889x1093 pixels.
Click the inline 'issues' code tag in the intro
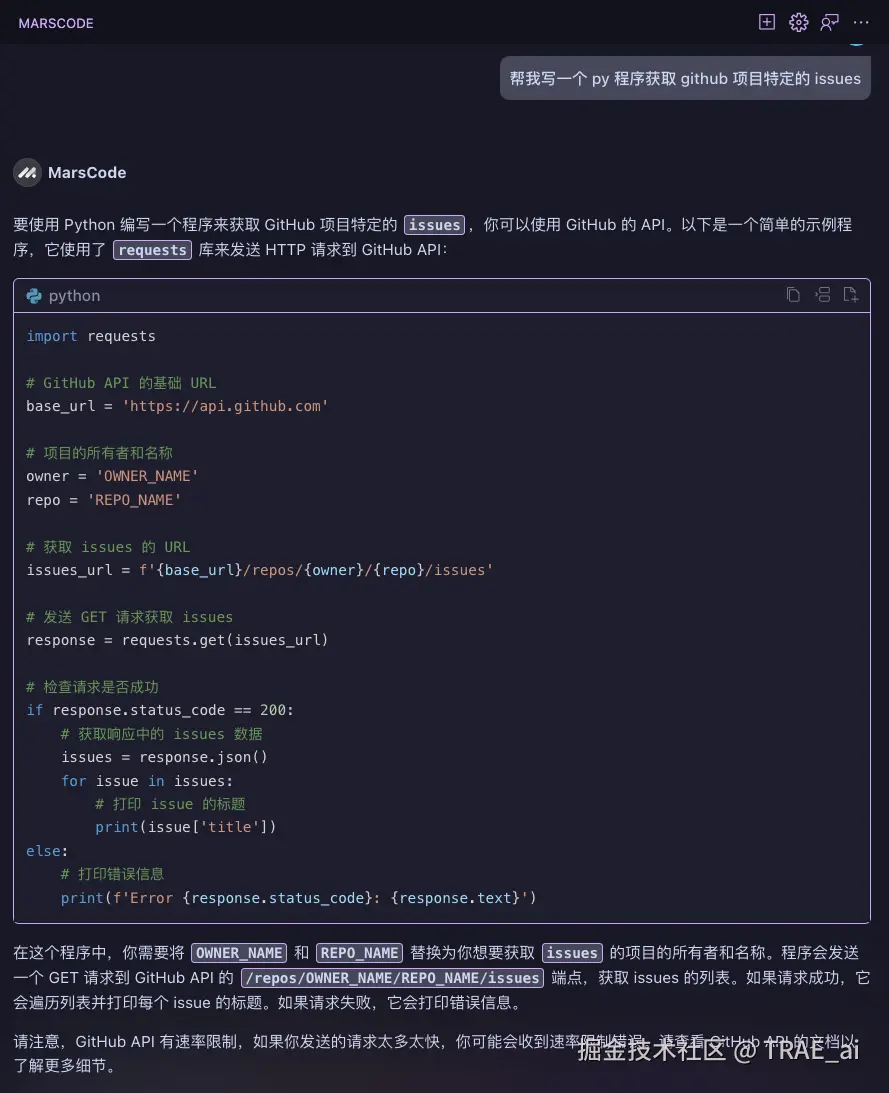tap(434, 224)
